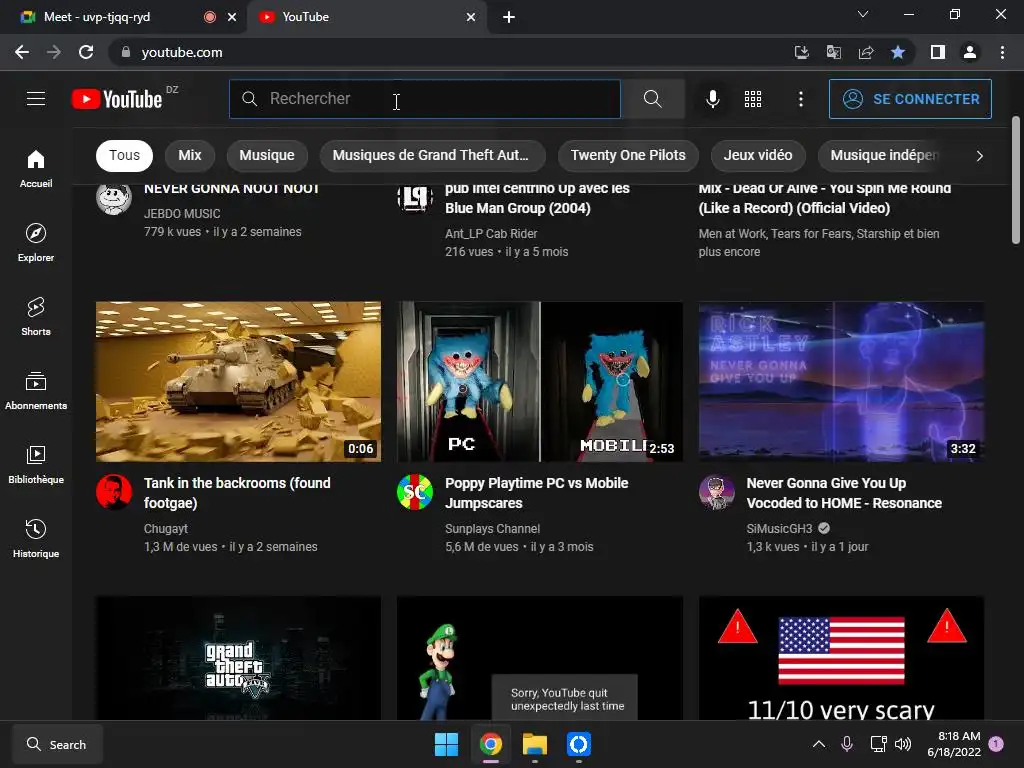Open Bibliothèque in the sidebar
The image size is (1024, 768).
pos(36,464)
